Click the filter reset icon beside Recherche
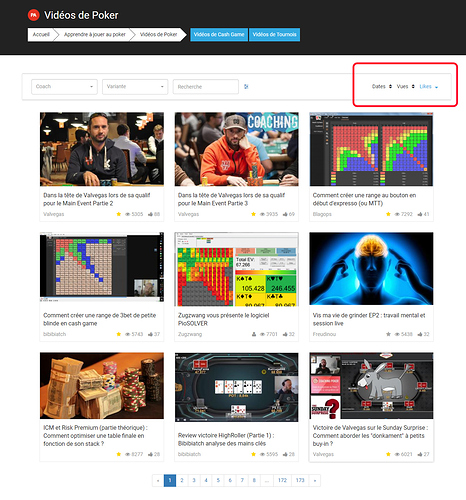The width and height of the screenshot is (466, 500). click(246, 87)
